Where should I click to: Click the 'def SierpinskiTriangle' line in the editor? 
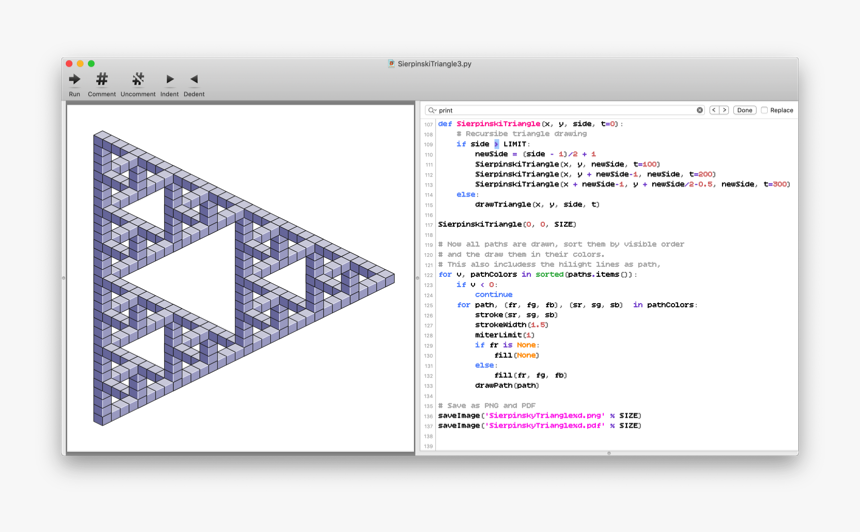tap(530, 124)
